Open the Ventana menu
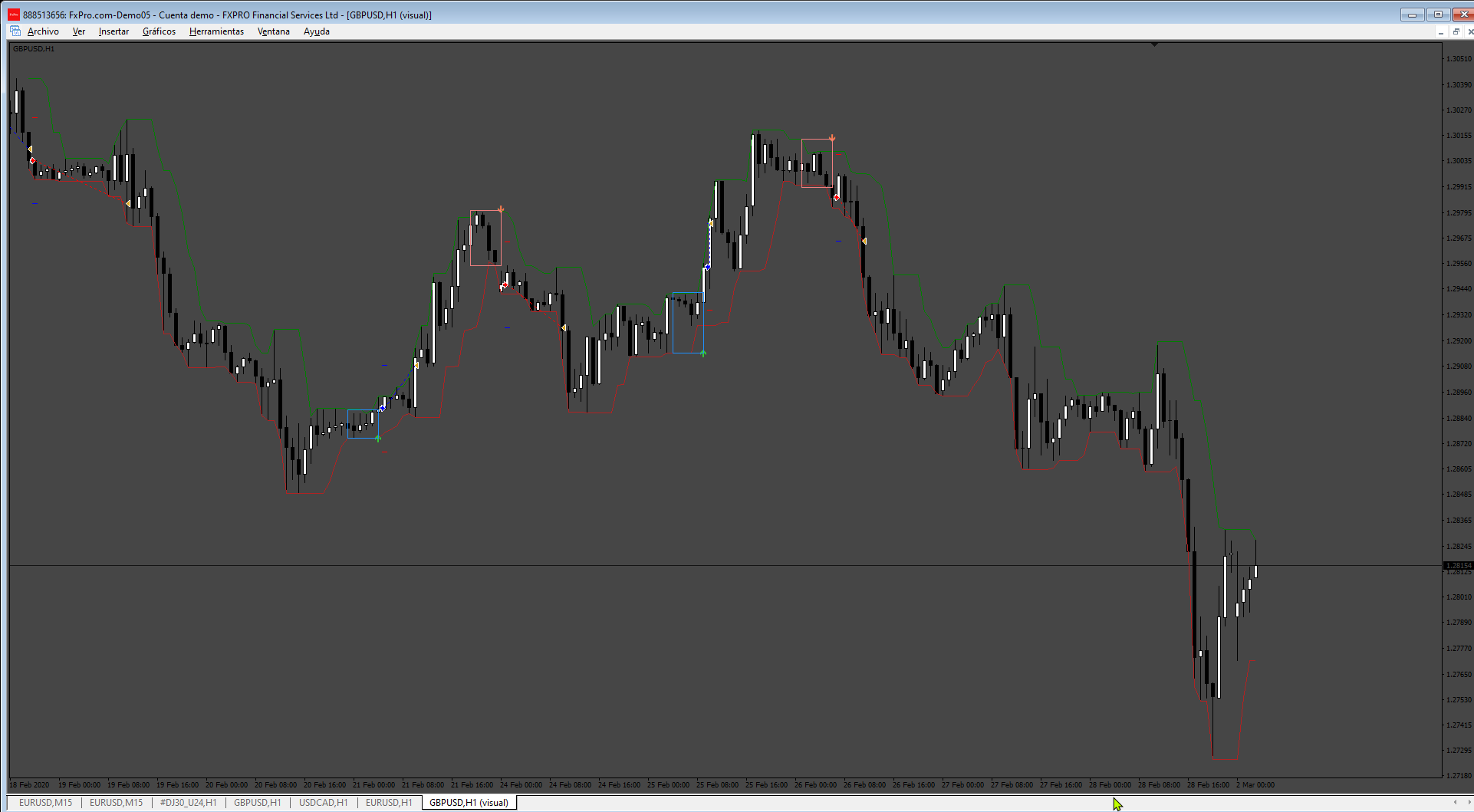The image size is (1474, 812). point(274,31)
